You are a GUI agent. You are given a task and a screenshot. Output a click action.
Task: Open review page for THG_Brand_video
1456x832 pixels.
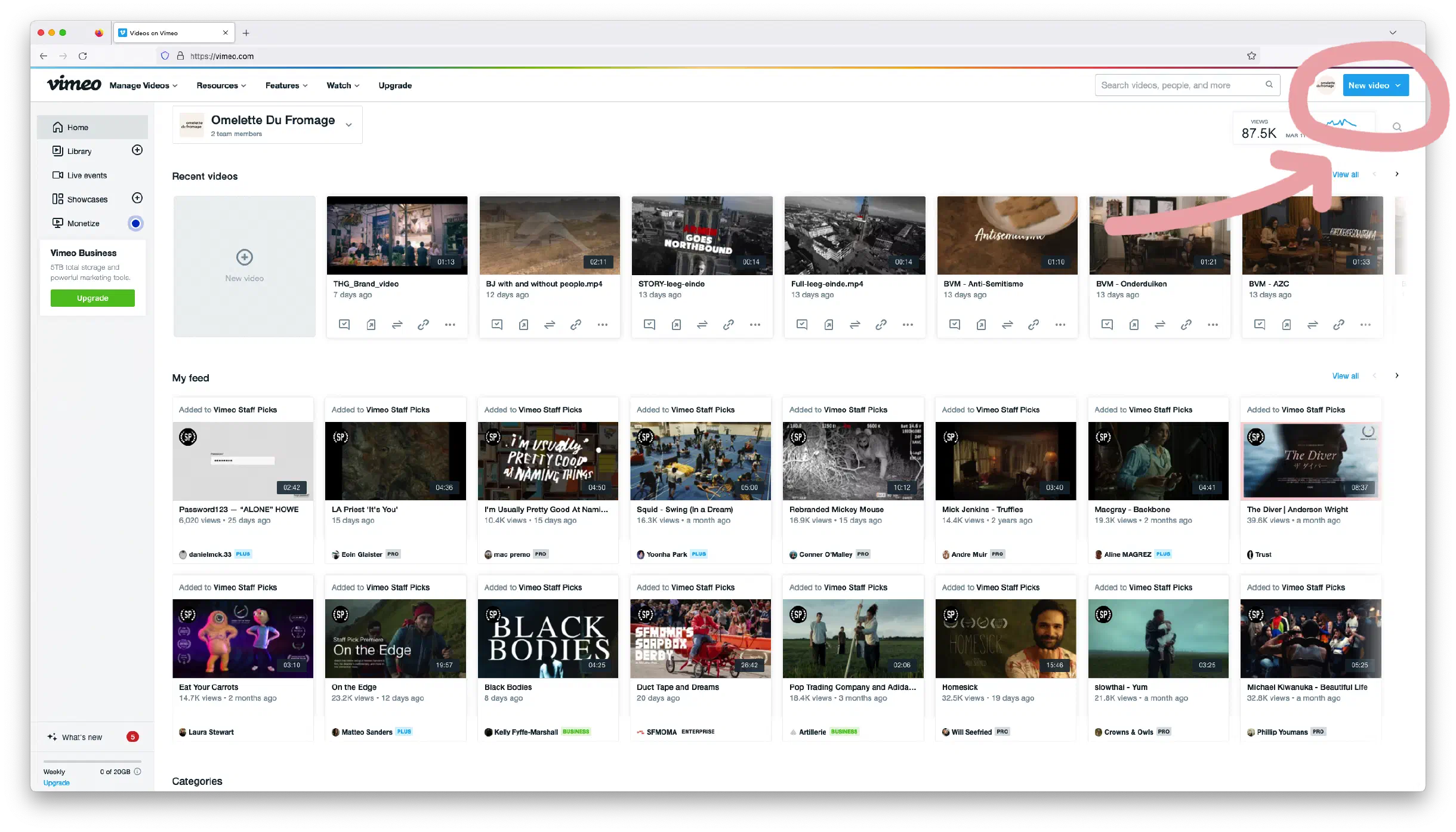pyautogui.click(x=344, y=325)
